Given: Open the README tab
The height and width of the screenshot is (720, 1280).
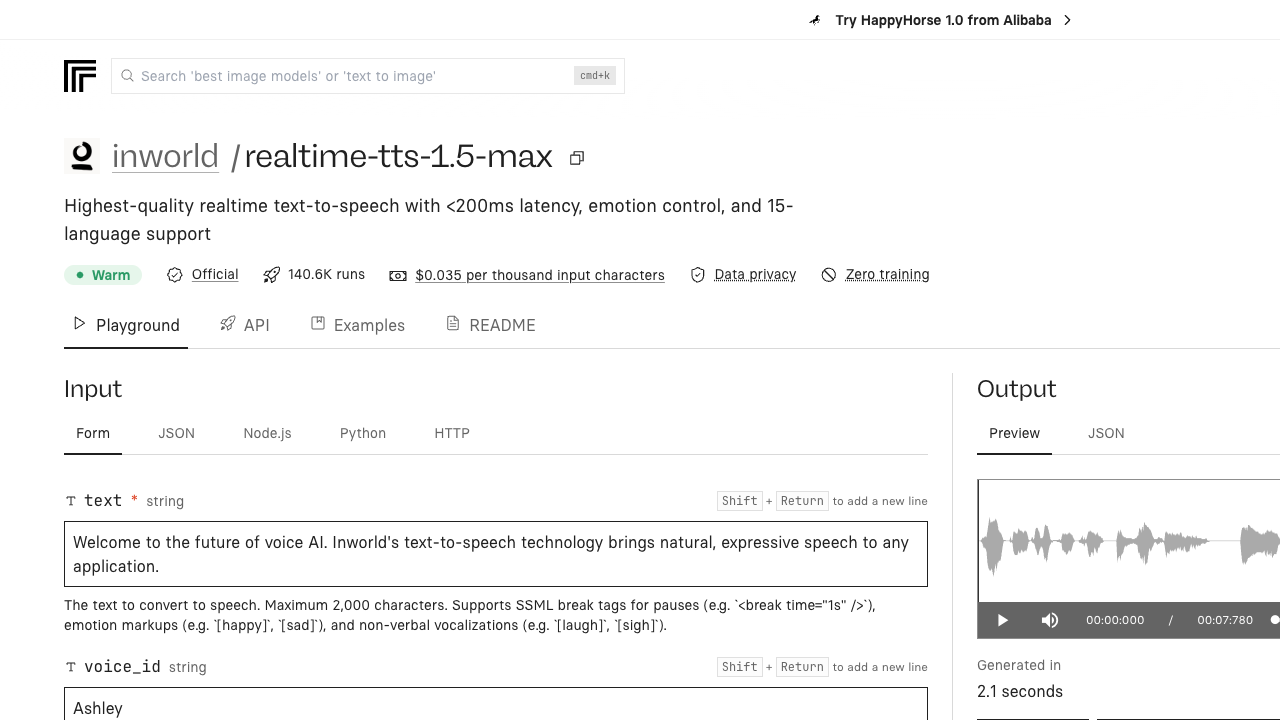Looking at the screenshot, I should [491, 325].
